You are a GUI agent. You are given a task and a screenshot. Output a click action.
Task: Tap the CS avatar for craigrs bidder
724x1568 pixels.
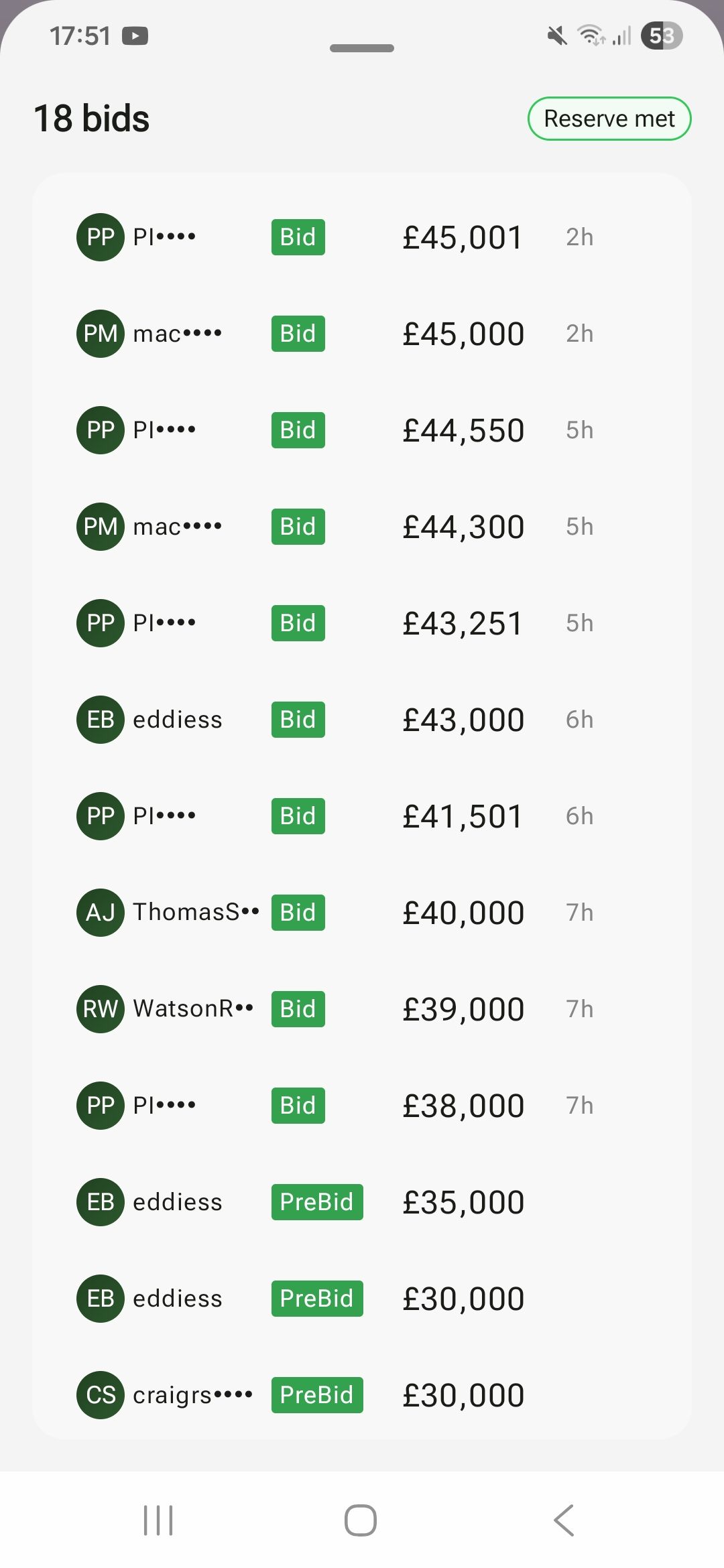click(101, 1395)
